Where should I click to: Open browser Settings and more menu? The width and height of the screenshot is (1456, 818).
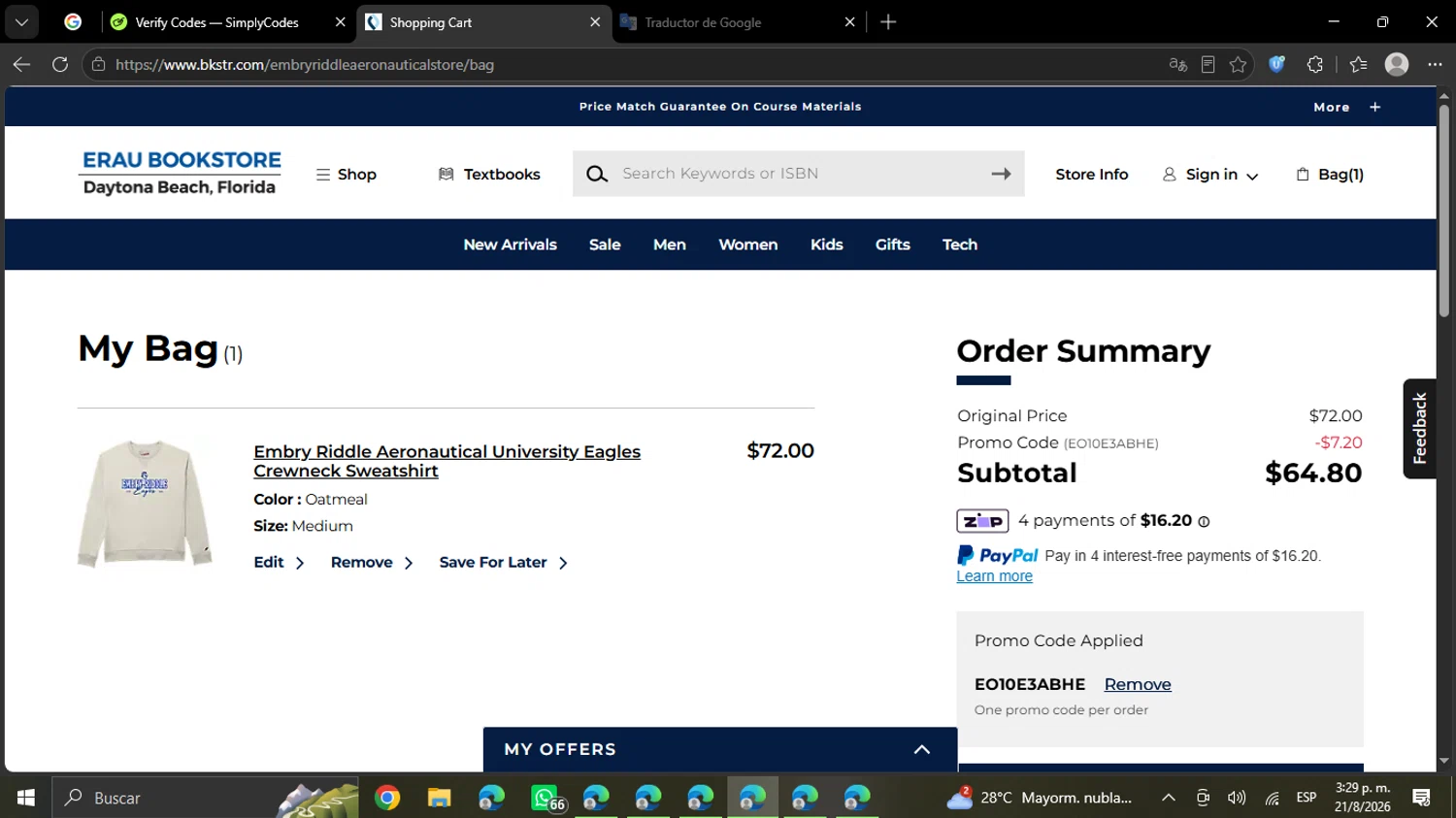[x=1435, y=65]
